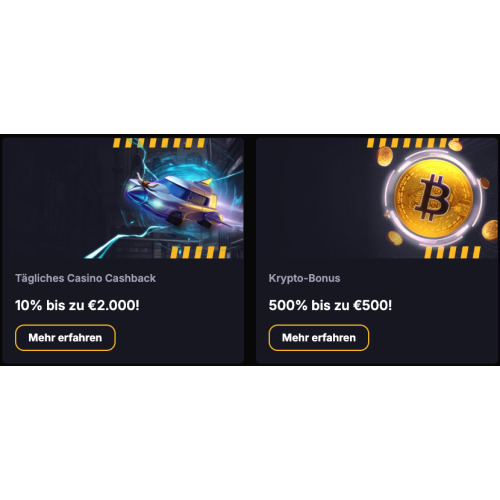Screen dimensions: 500x500
Task: Click yellow hazard stripes below the spaceship
Action: pyautogui.click(x=199, y=252)
